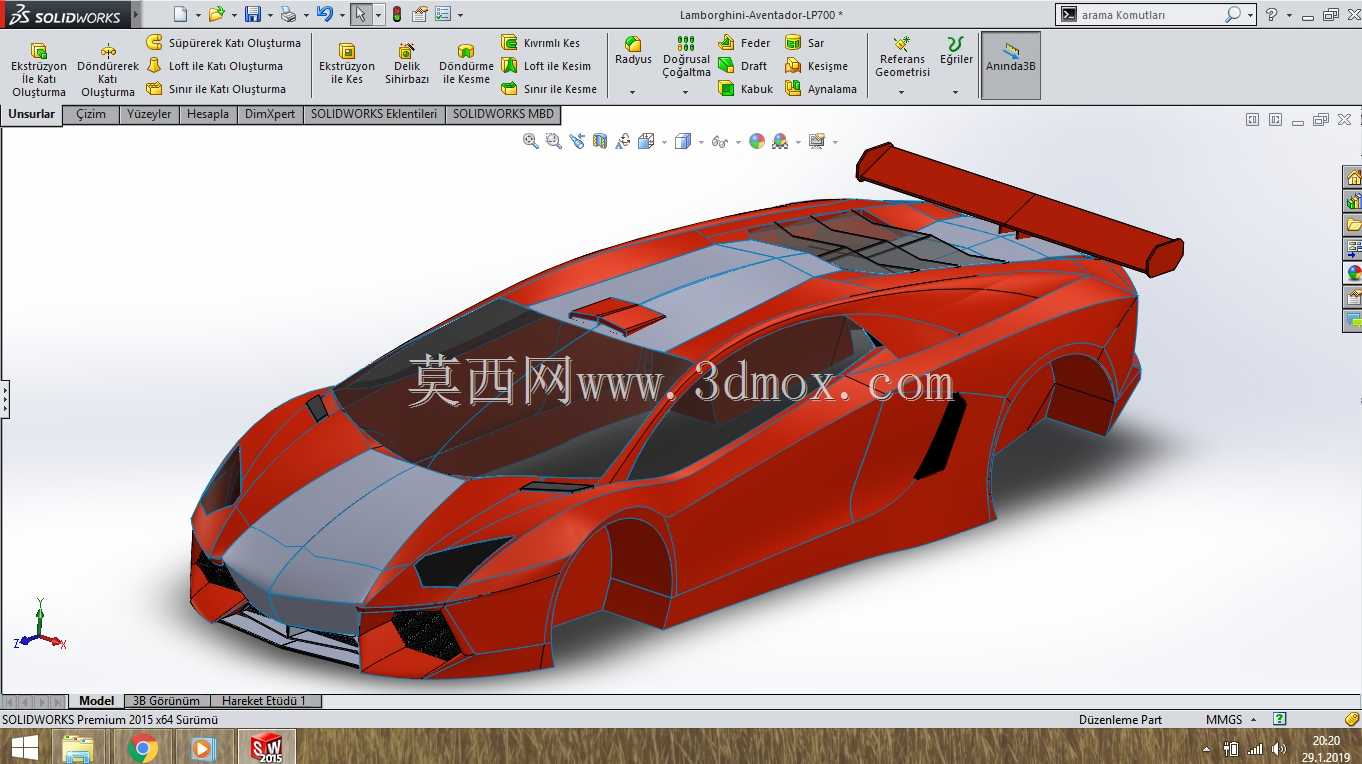Click the Zoom to Fit magnifier icon
Viewport: 1362px width, 764px height.
(531, 141)
